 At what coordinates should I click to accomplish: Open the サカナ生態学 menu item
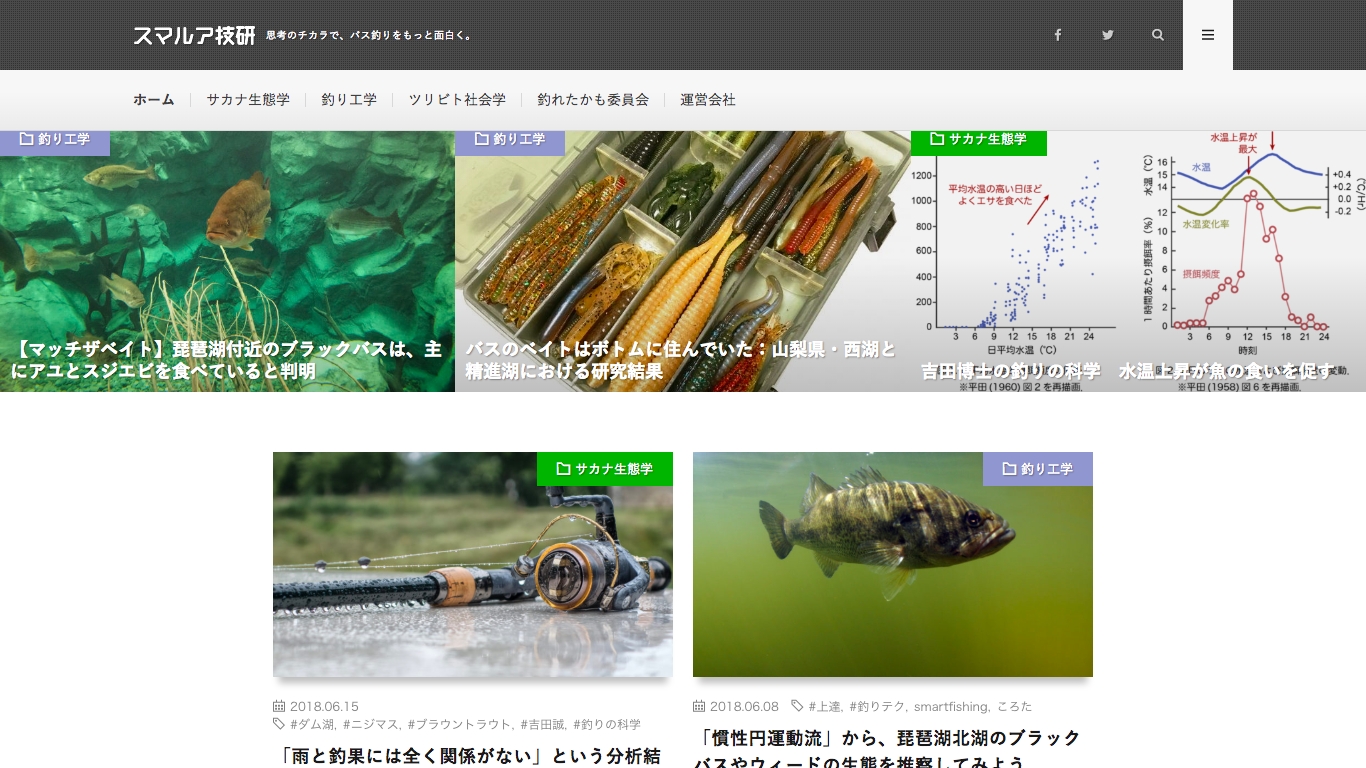pos(248,100)
